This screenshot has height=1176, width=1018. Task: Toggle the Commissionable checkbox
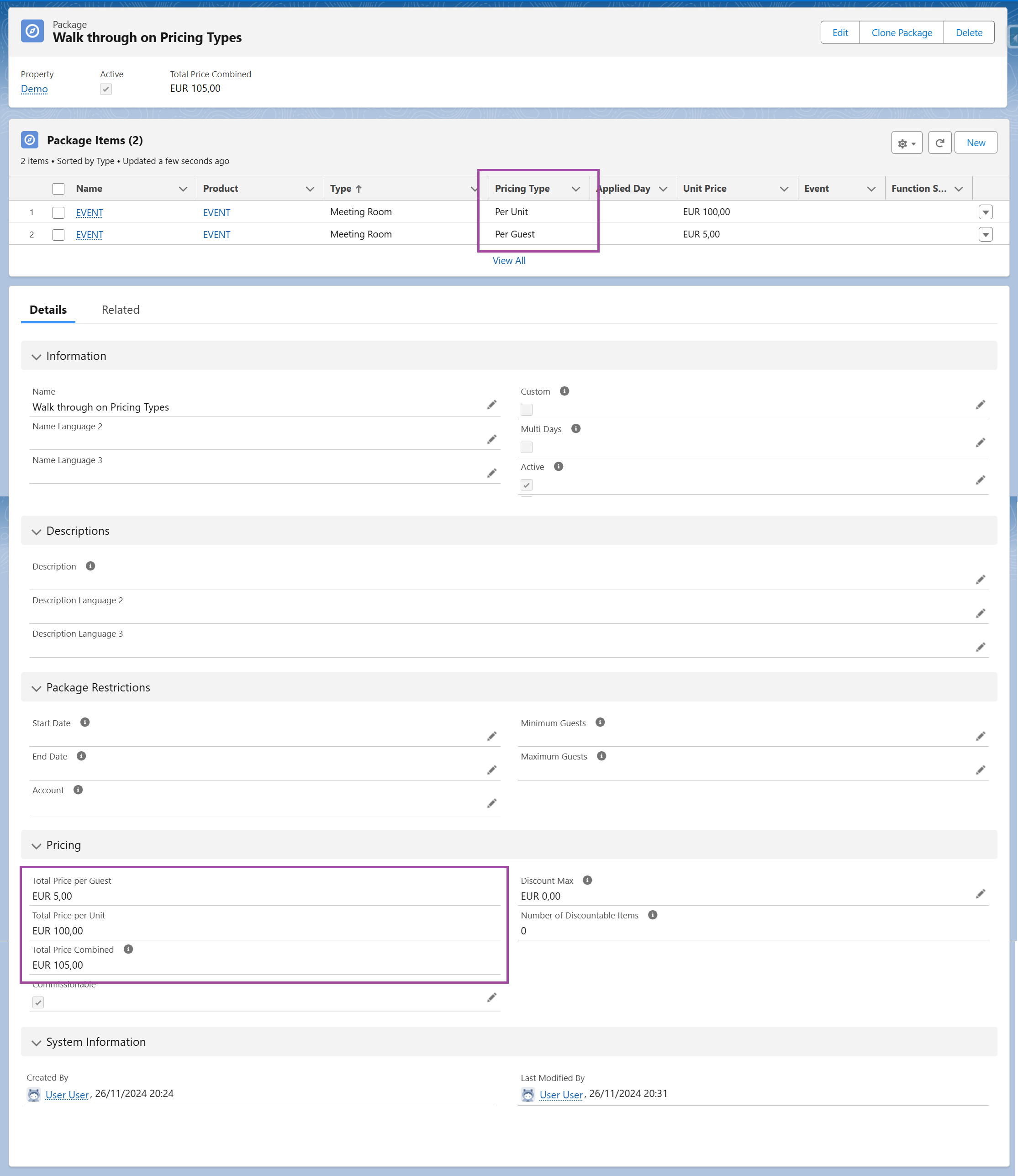[x=38, y=1002]
